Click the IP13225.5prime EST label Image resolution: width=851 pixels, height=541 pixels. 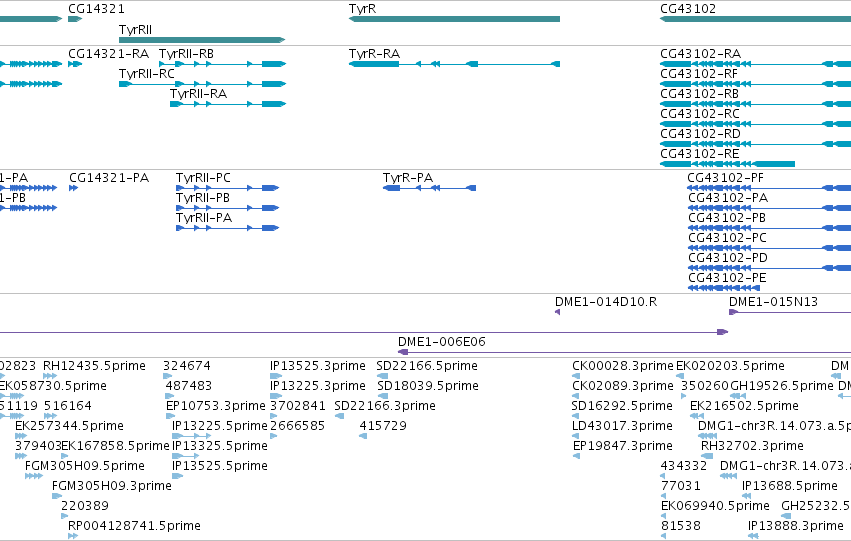[x=219, y=427]
